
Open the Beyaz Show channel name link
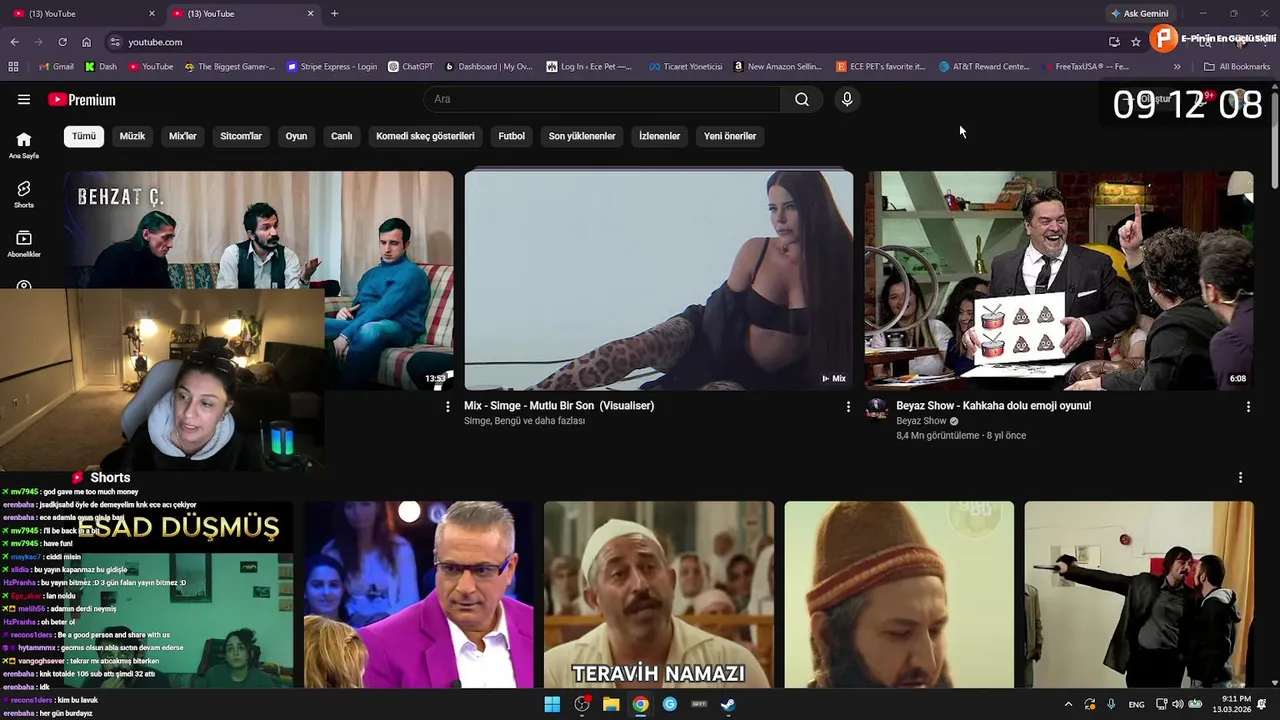(x=921, y=421)
